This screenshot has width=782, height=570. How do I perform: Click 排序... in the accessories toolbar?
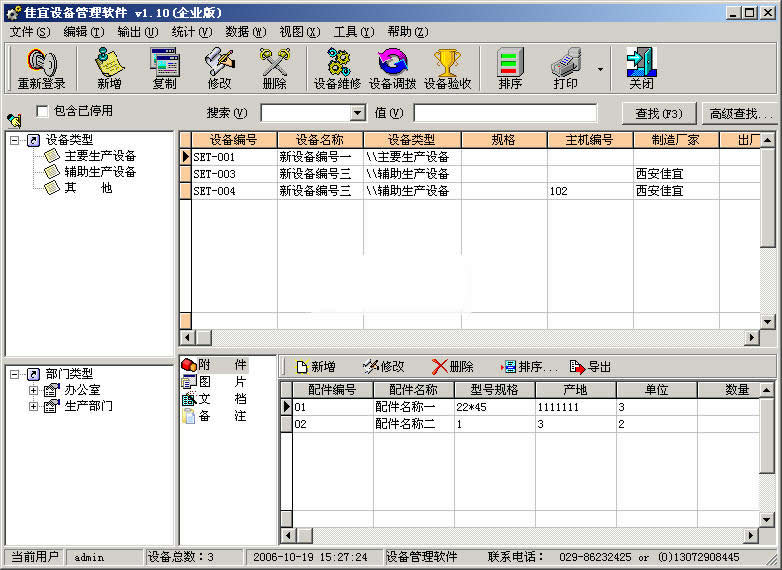(529, 367)
